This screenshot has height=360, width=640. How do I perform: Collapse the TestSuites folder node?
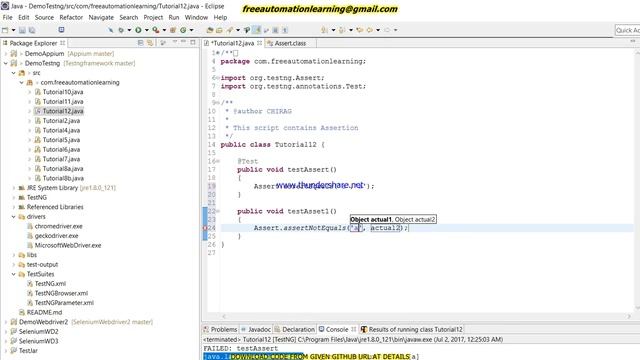click(14, 274)
